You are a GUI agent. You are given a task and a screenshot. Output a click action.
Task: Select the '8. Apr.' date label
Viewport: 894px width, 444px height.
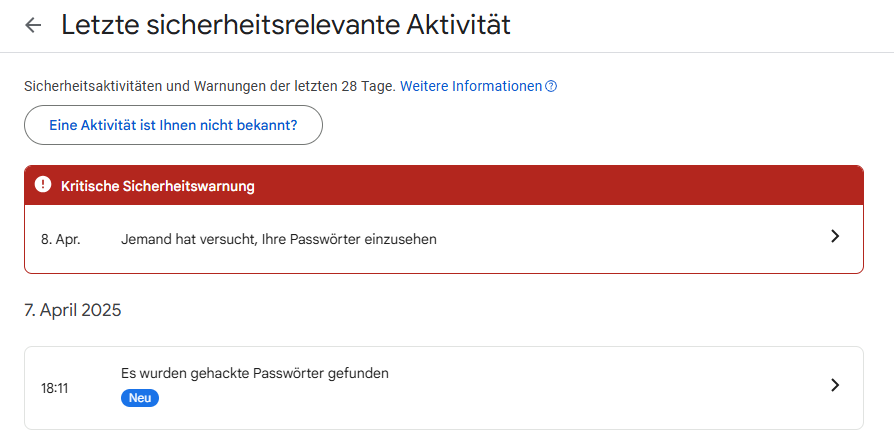pyautogui.click(x=60, y=240)
